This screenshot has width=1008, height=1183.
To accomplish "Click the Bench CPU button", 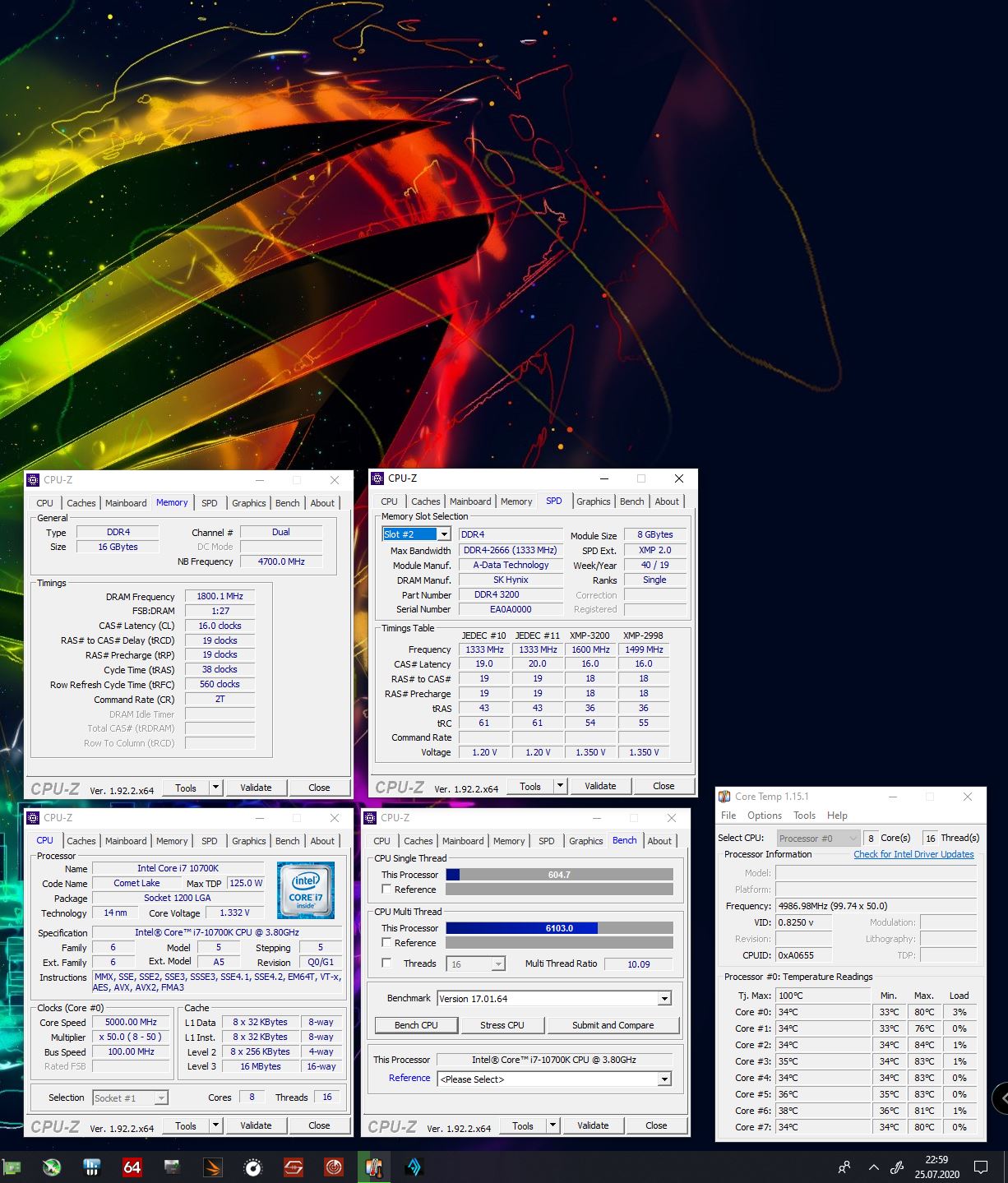I will pos(416,1025).
